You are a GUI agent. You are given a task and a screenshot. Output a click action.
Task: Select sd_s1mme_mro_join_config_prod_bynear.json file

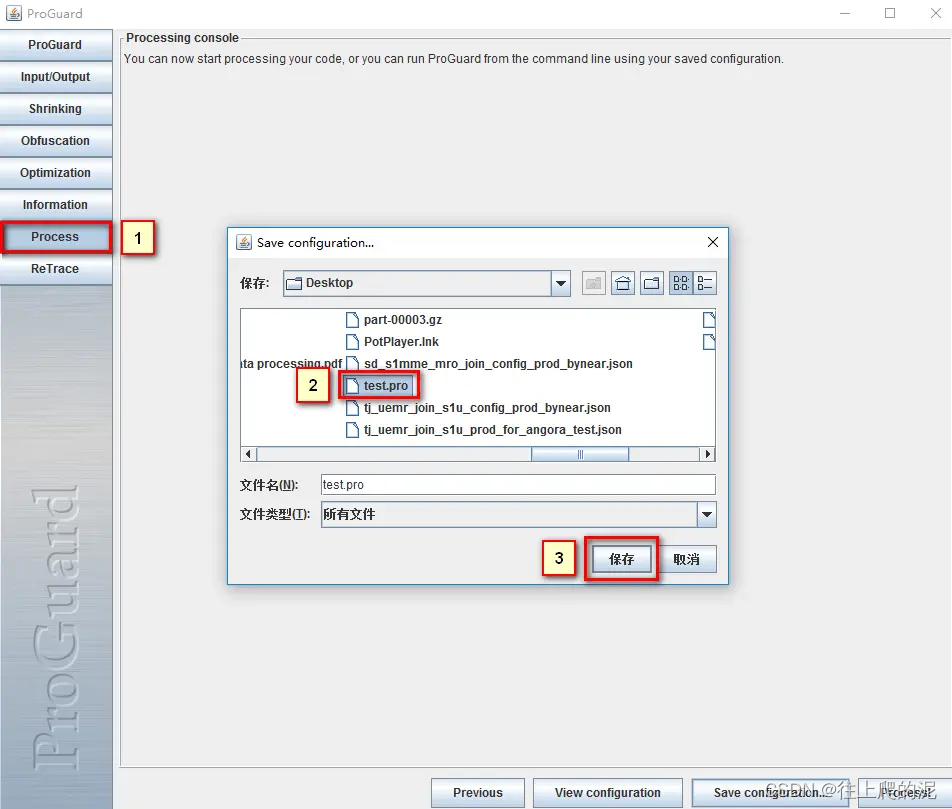click(489, 364)
